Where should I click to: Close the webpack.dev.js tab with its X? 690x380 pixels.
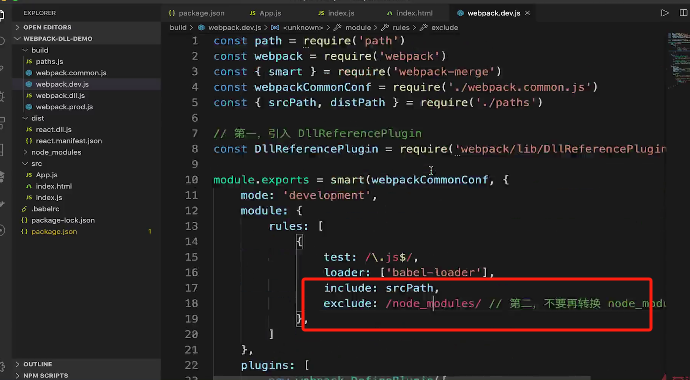click(x=527, y=13)
